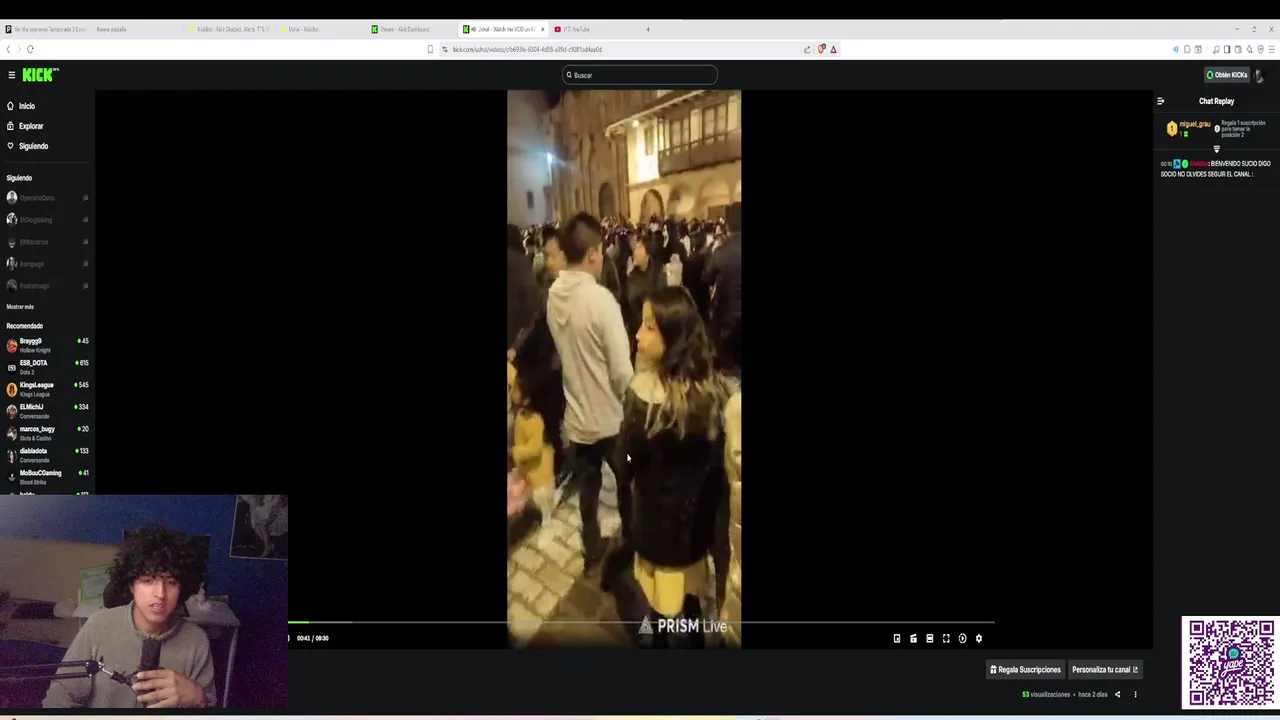
Task: Click the Buscar search field
Action: [640, 75]
